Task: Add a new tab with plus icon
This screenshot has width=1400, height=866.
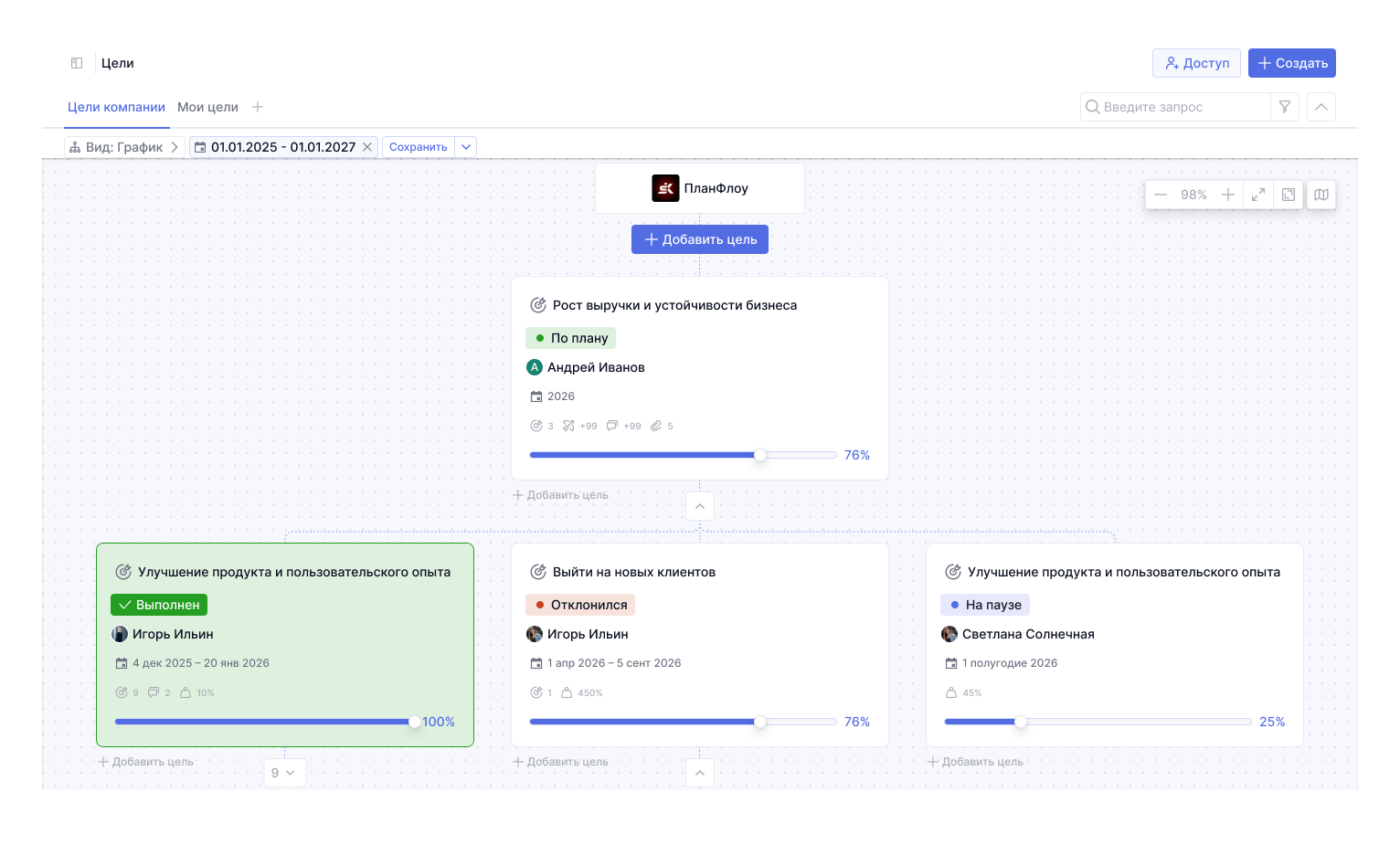Action: coord(258,107)
